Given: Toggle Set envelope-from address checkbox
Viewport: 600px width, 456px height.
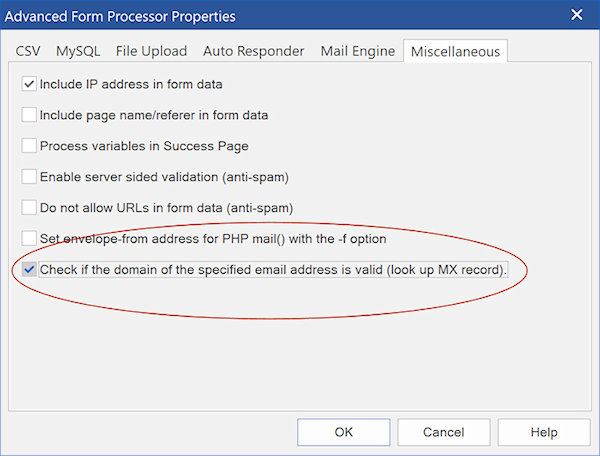Looking at the screenshot, I should [29, 238].
